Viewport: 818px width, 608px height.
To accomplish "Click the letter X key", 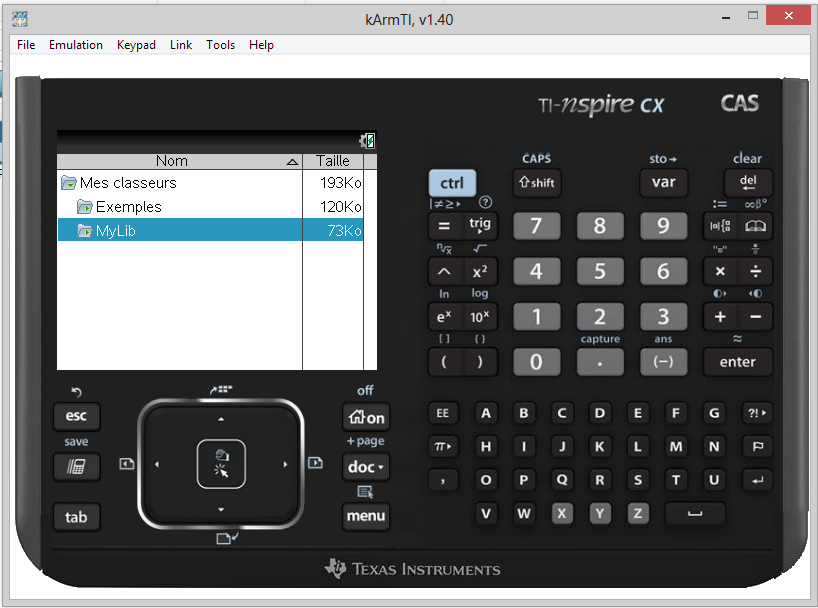I will pos(562,514).
